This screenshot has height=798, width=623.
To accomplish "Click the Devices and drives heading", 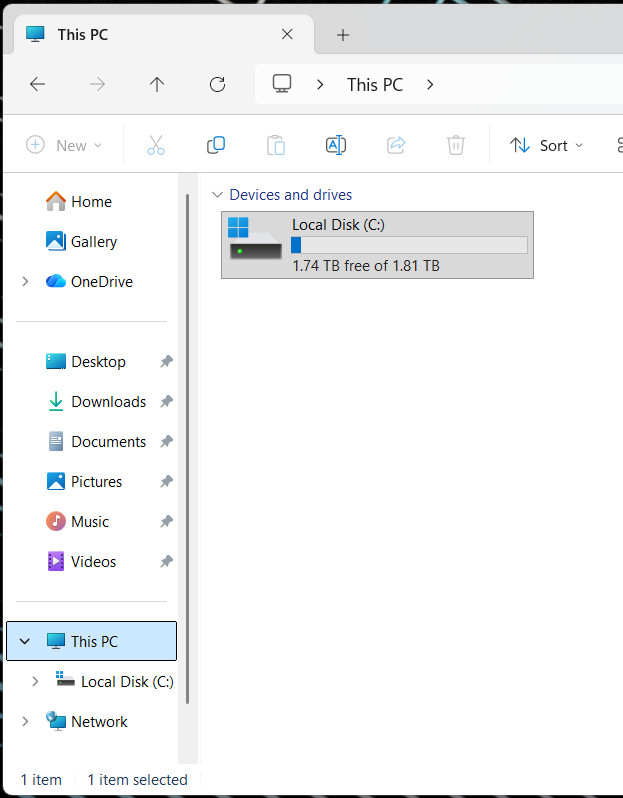I will 291,195.
